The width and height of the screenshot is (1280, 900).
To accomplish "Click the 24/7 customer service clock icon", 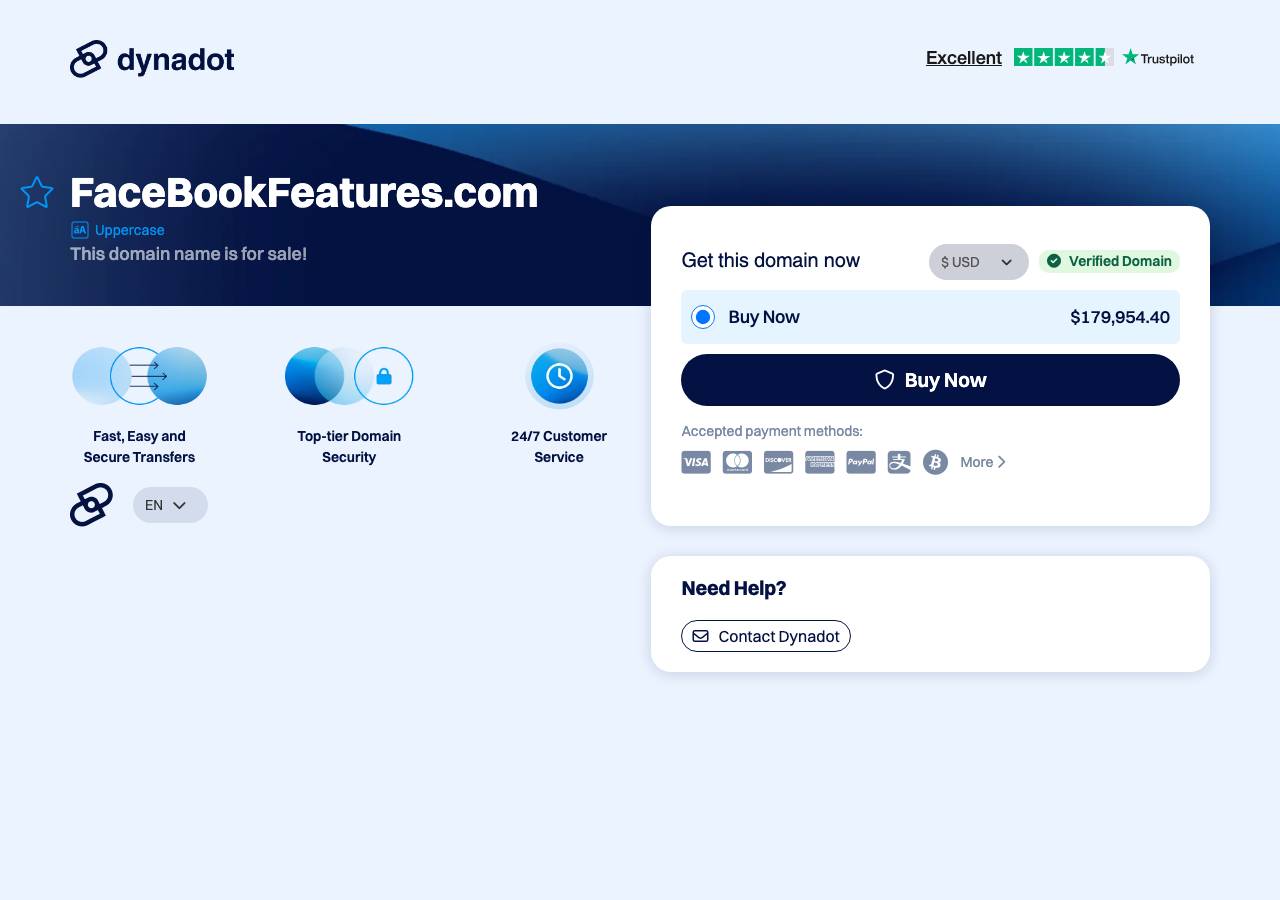I will coord(559,376).
